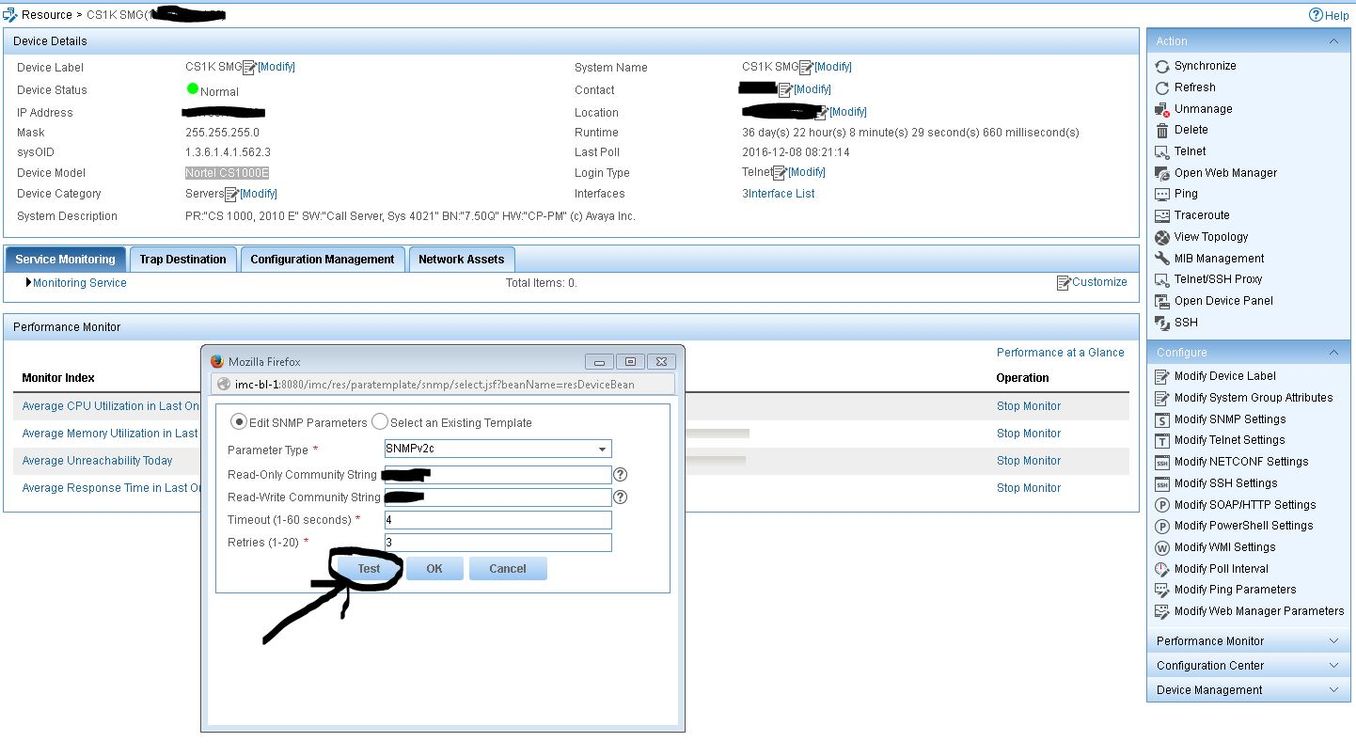Image resolution: width=1356 pixels, height=755 pixels.
Task: Open Modify Ping Parameters
Action: pos(1235,590)
